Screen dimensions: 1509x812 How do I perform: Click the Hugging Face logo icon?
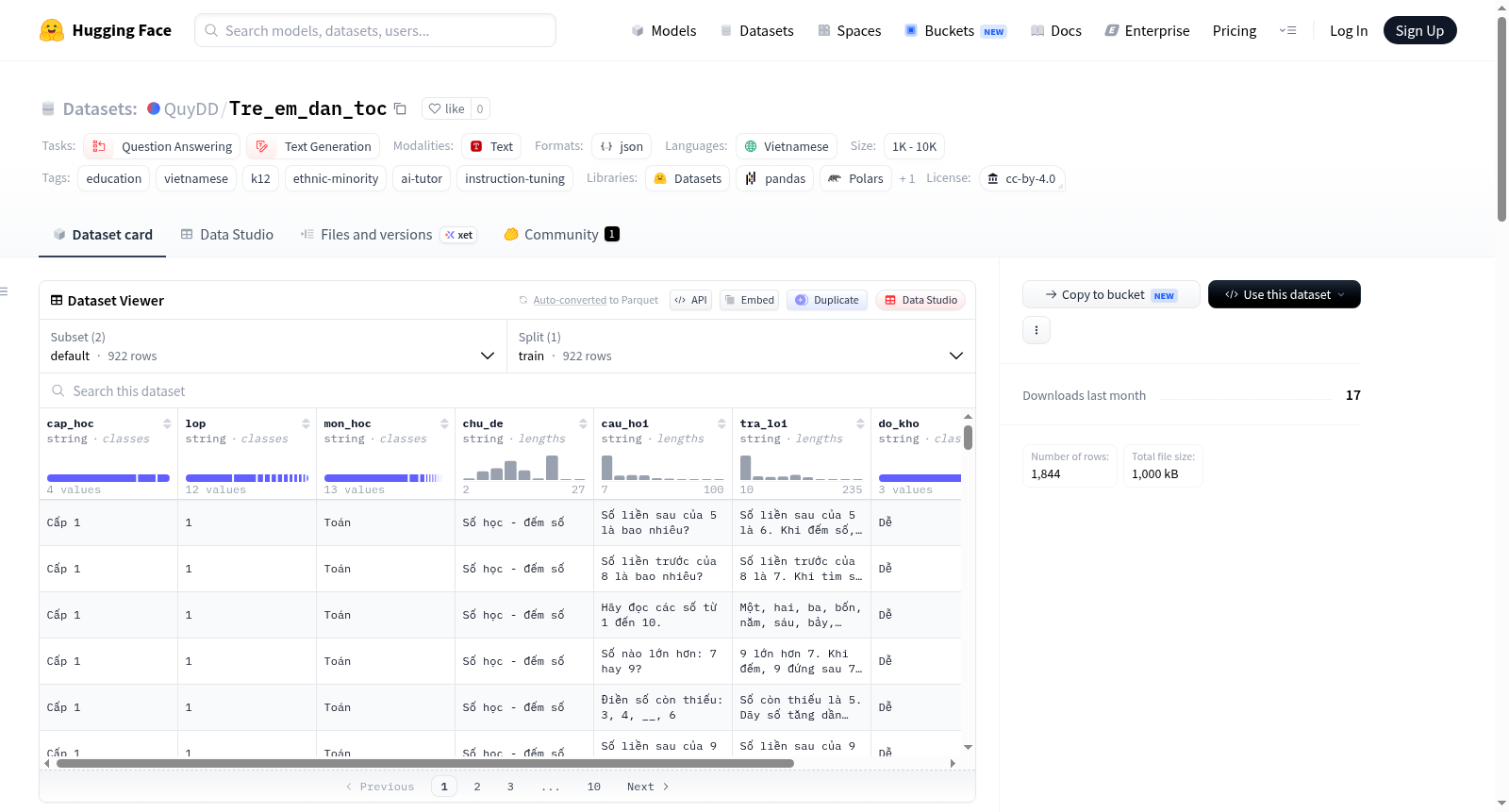(x=52, y=30)
